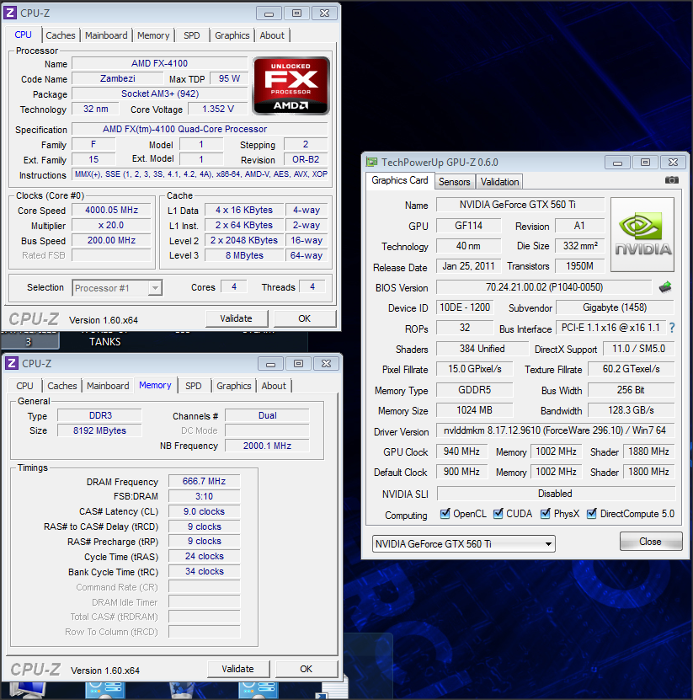
Task: Click the Release Date Jan 25, 2011 value
Action: point(468,266)
